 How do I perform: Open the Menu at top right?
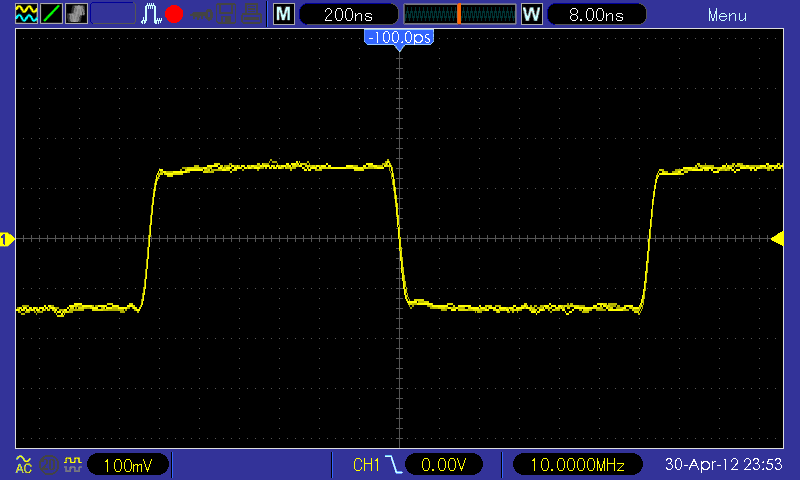click(x=727, y=16)
